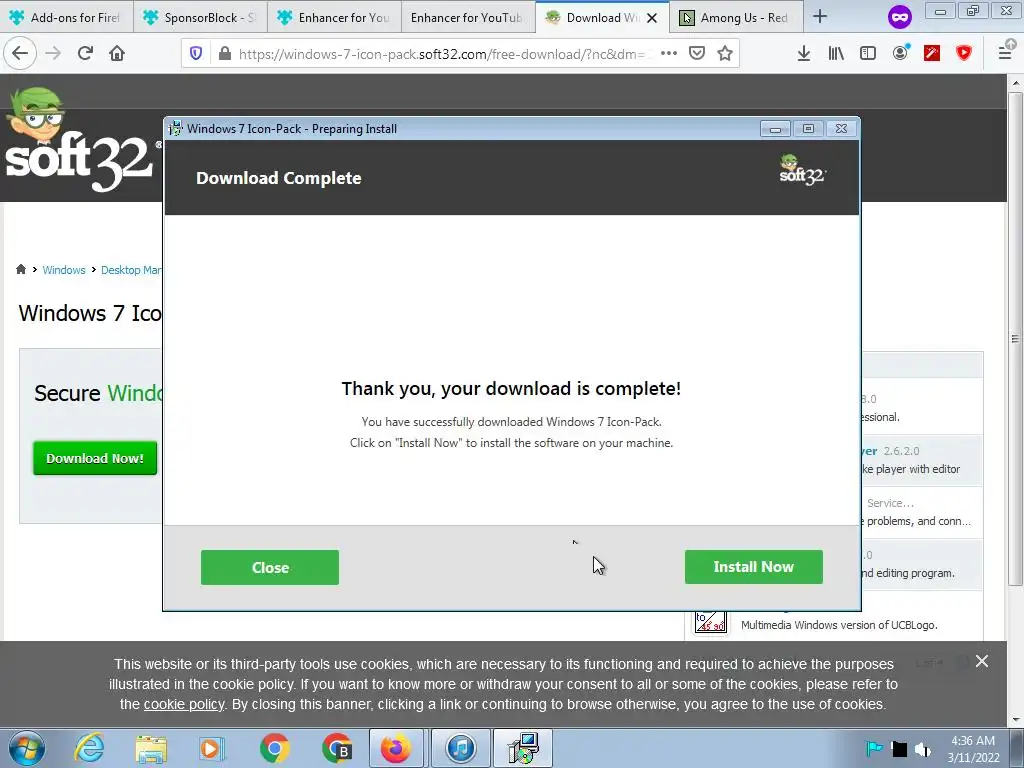The width and height of the screenshot is (1024, 768).
Task: Close the Download tab with its X
Action: [652, 18]
